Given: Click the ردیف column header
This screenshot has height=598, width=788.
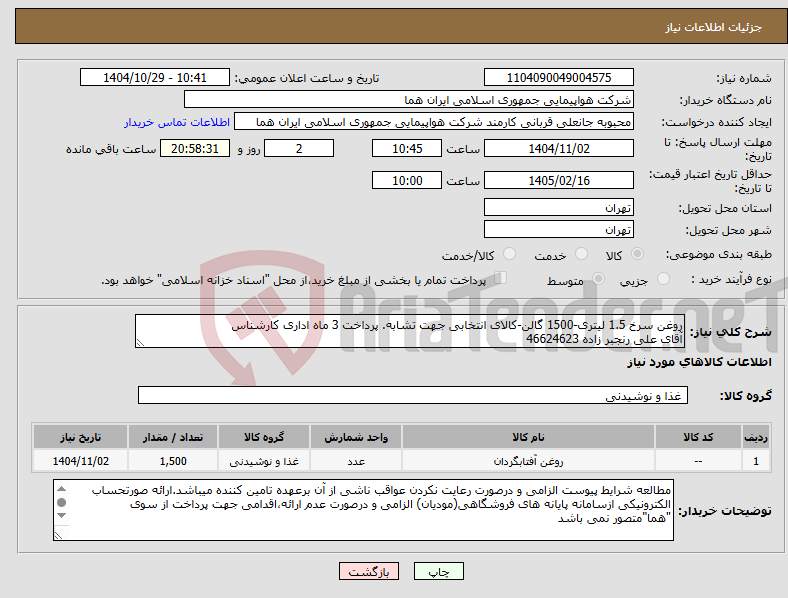Looking at the screenshot, I should pyautogui.click(x=755, y=437).
